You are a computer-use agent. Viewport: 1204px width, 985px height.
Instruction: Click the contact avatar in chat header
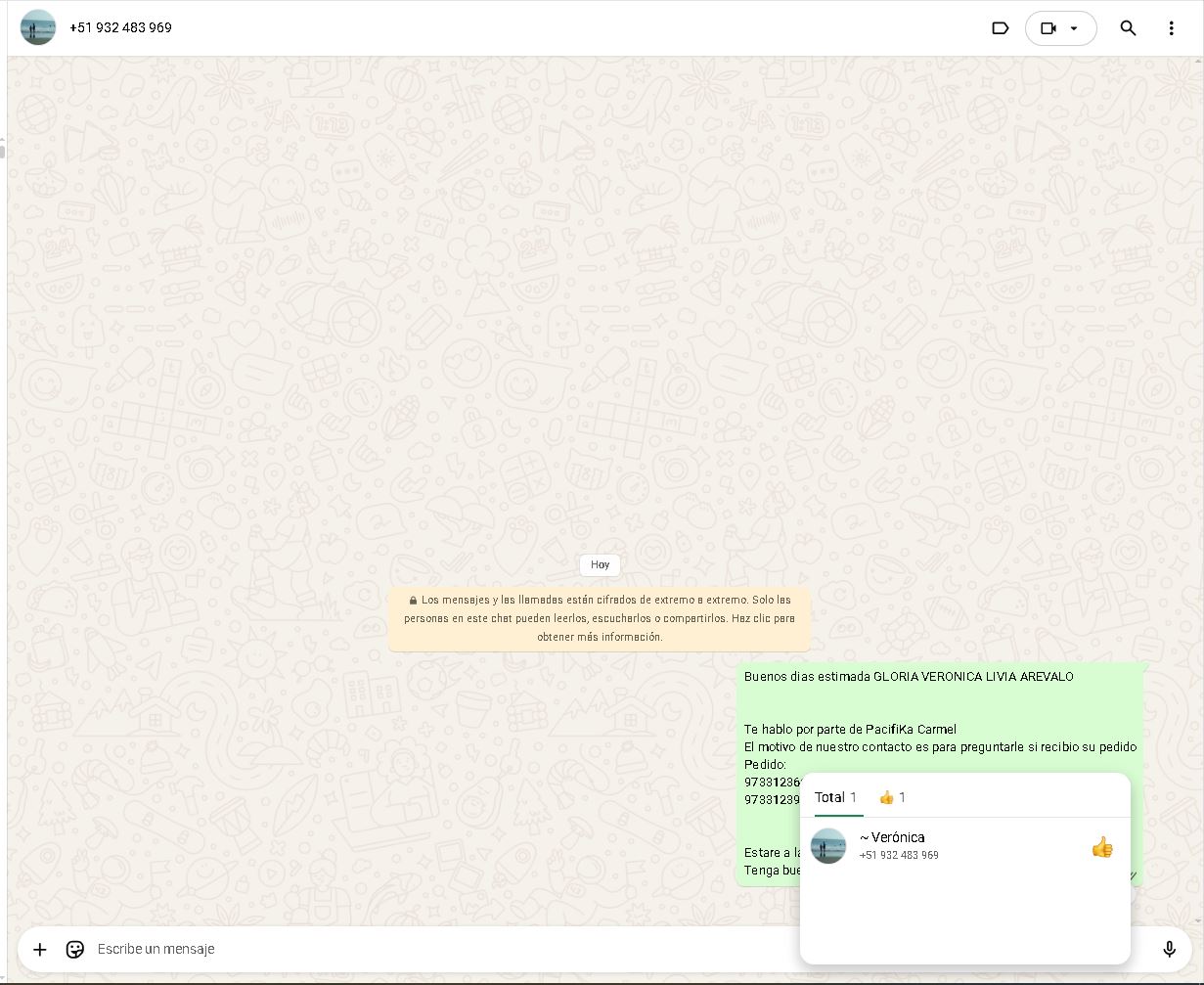(x=38, y=27)
